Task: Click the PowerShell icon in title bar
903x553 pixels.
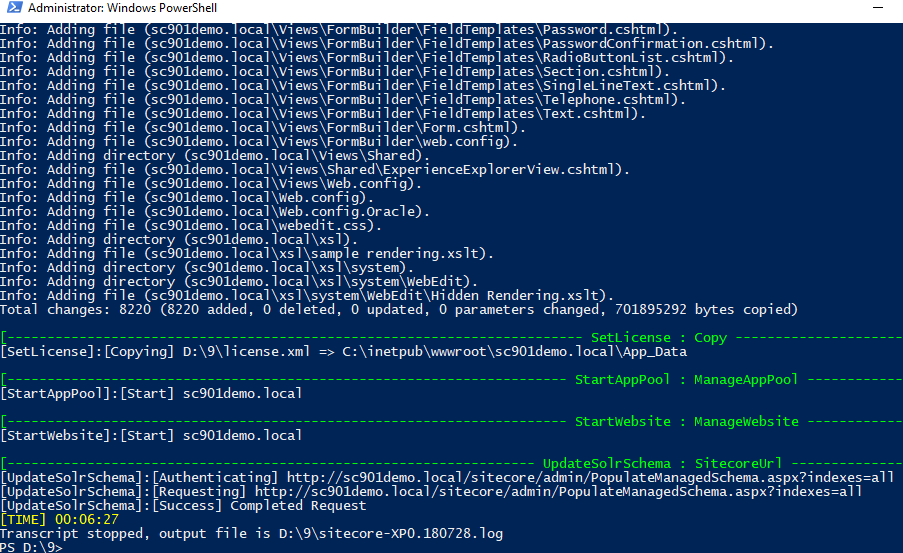Action: click(14, 7)
